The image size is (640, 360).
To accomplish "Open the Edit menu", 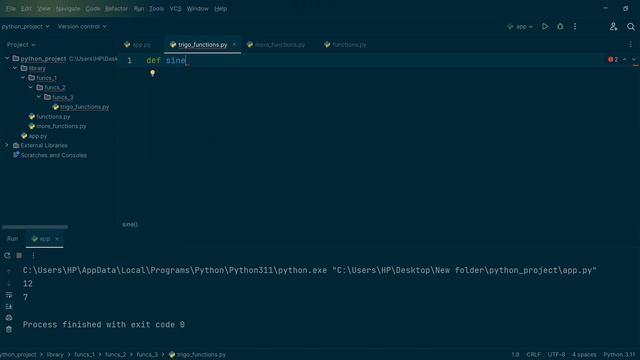I will 26,9.
